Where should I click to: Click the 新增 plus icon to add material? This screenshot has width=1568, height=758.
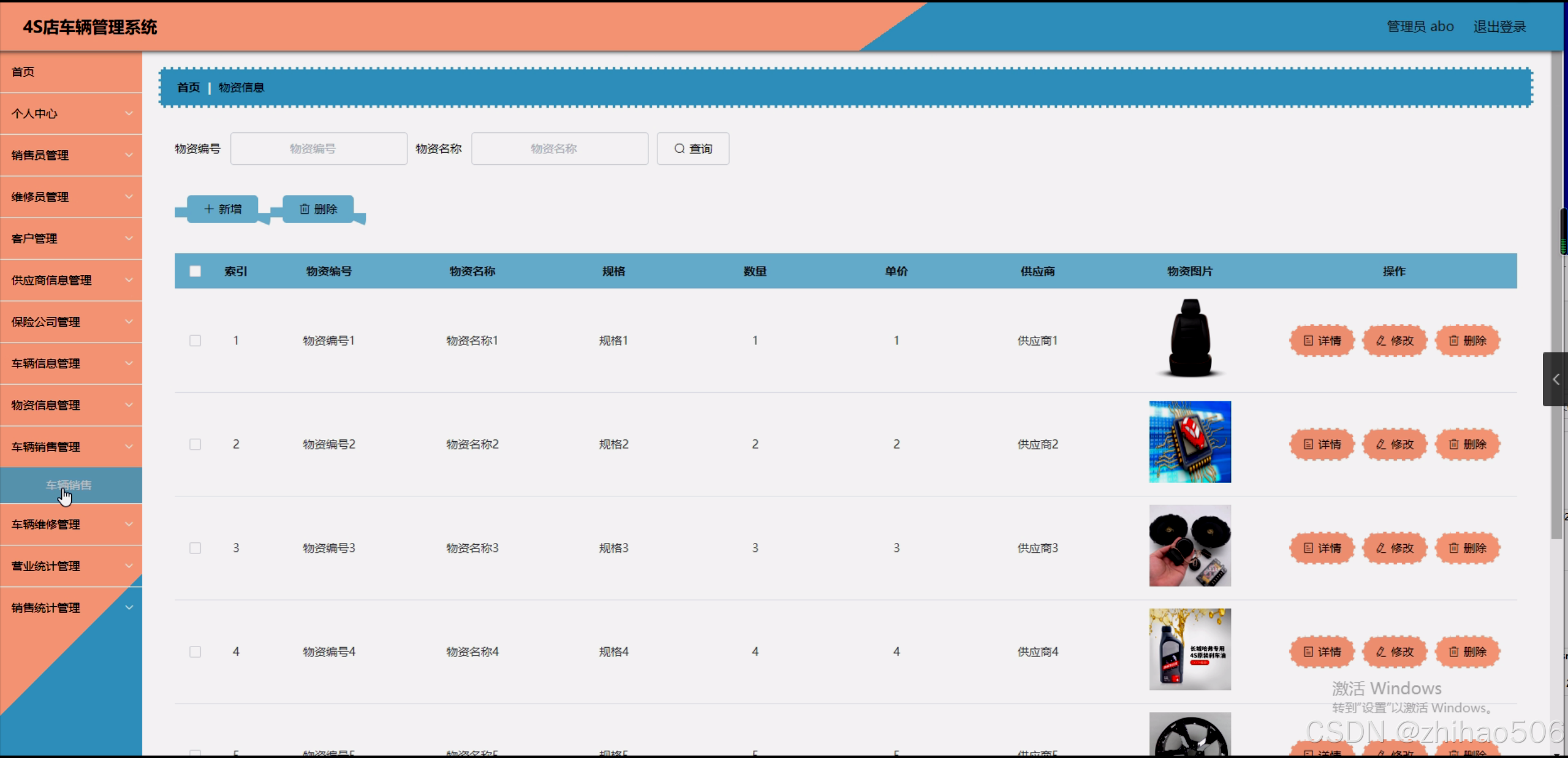pyautogui.click(x=221, y=209)
